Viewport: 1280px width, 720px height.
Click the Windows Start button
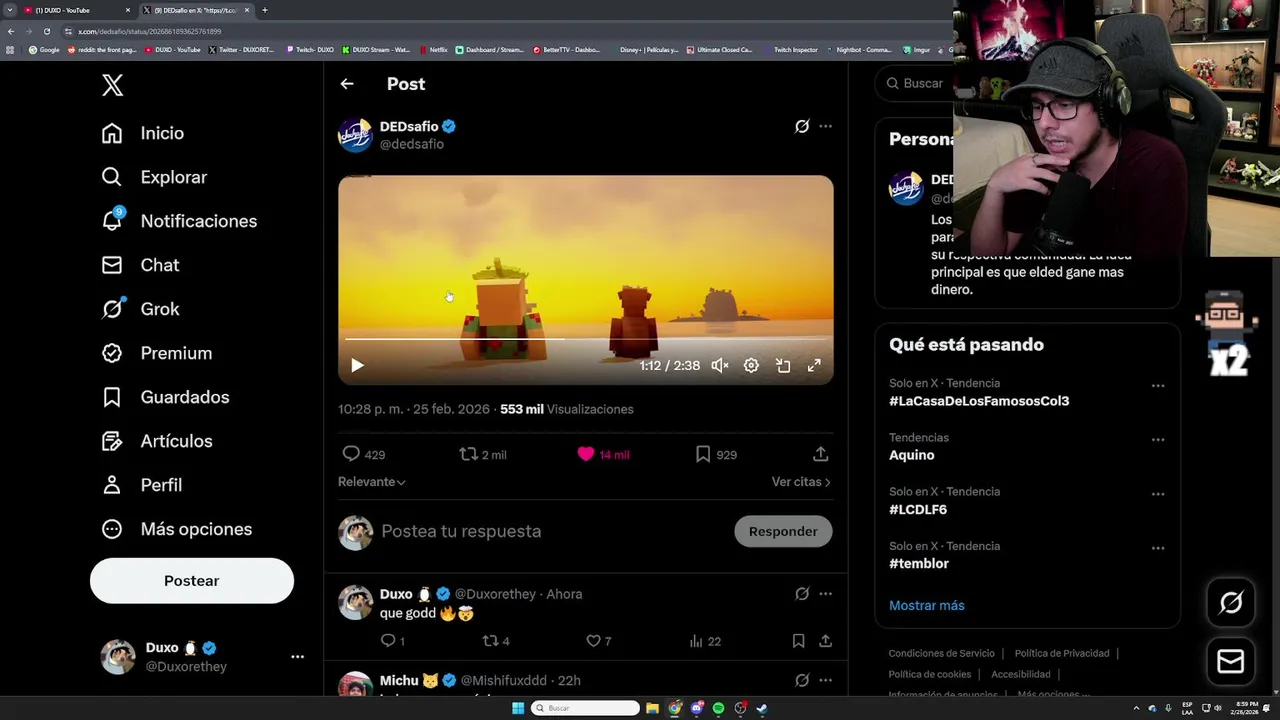(518, 709)
